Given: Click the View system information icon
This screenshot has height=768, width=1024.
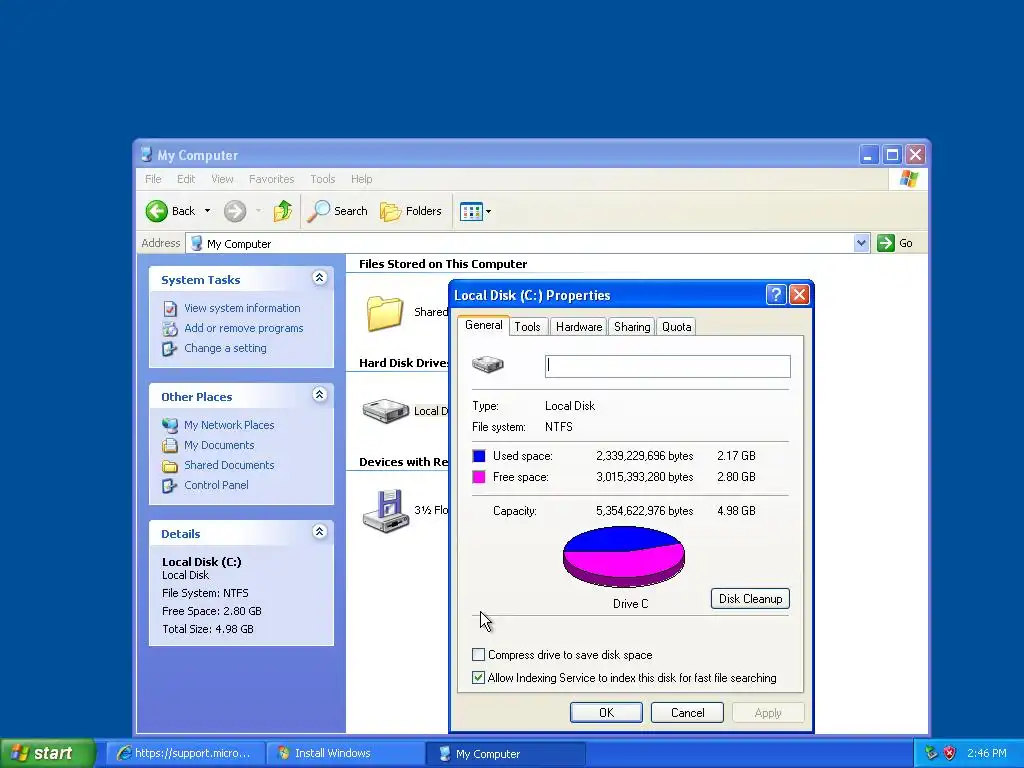Looking at the screenshot, I should click(170, 308).
